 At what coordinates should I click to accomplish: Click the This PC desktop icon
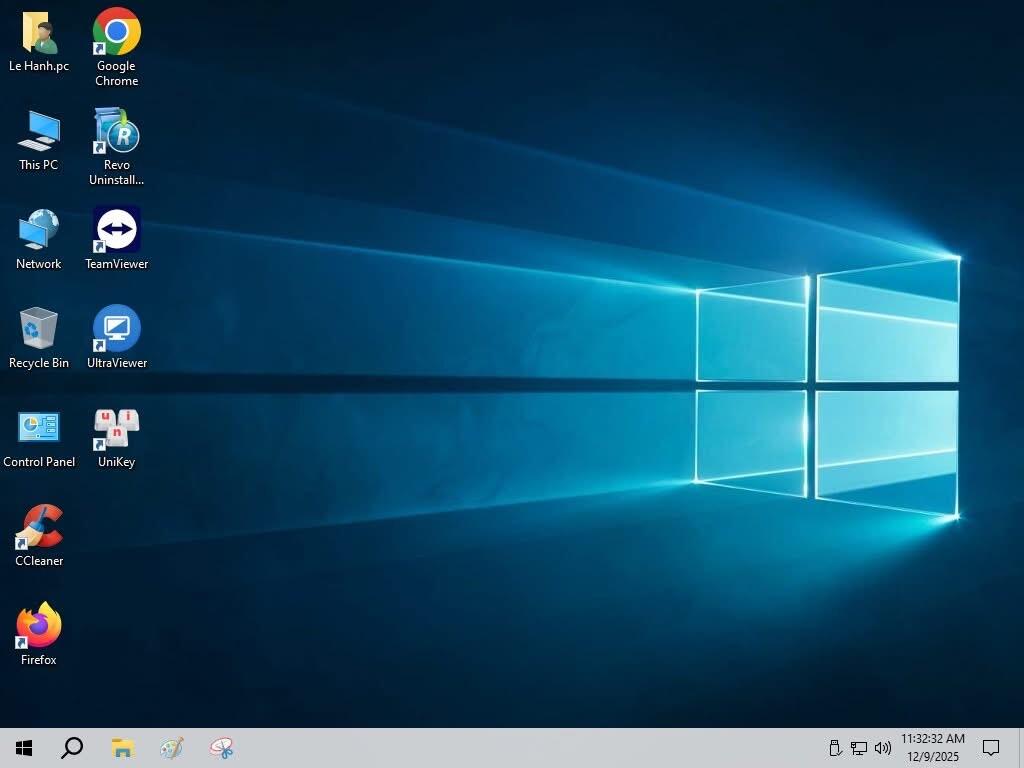click(39, 132)
